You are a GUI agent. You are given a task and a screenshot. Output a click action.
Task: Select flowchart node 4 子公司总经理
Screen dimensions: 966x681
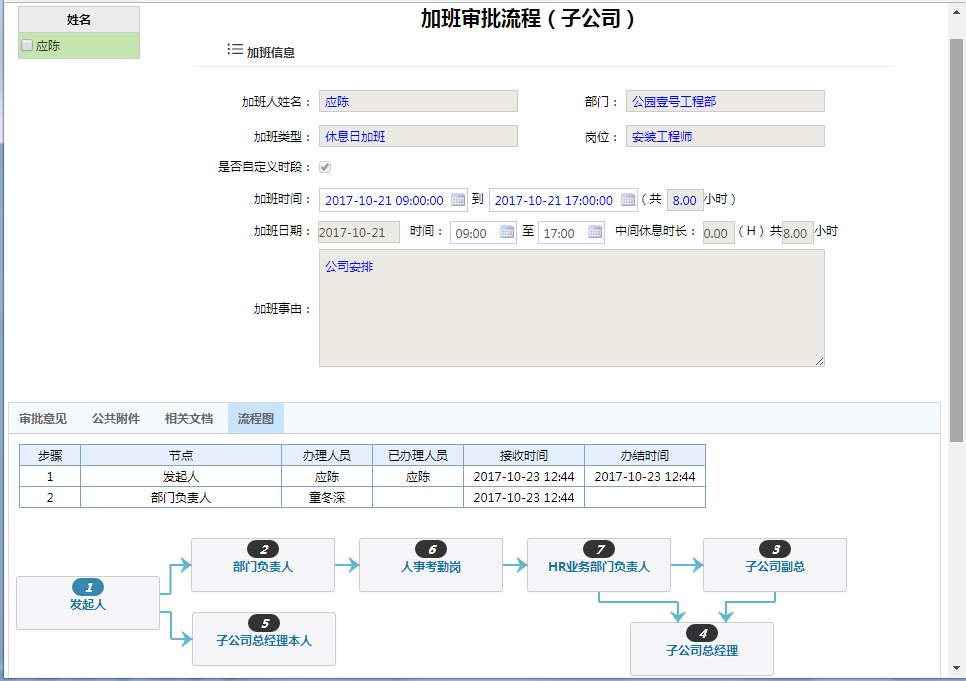click(x=702, y=649)
